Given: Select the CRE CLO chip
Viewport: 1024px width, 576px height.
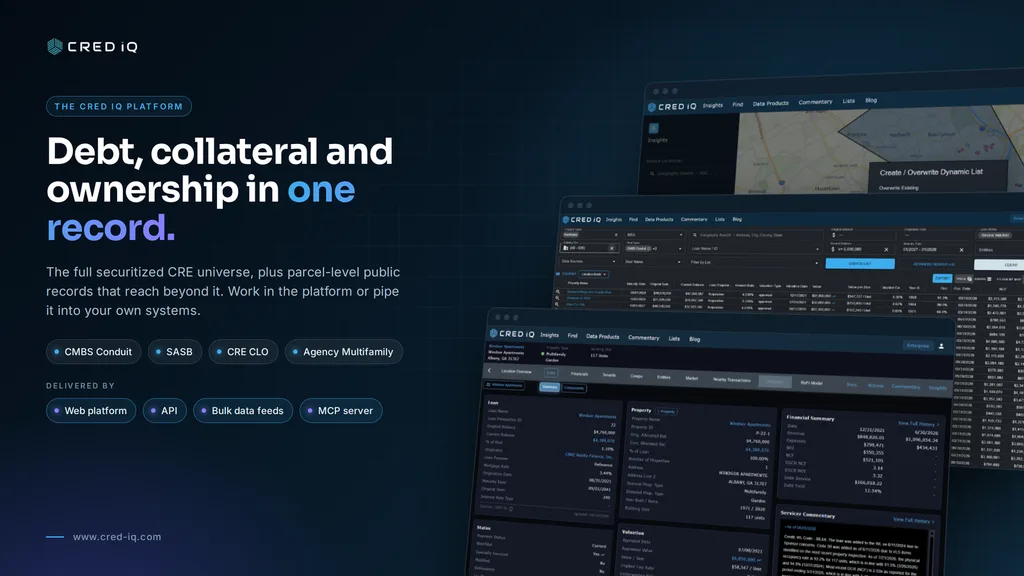Looking at the screenshot, I should click(x=243, y=351).
